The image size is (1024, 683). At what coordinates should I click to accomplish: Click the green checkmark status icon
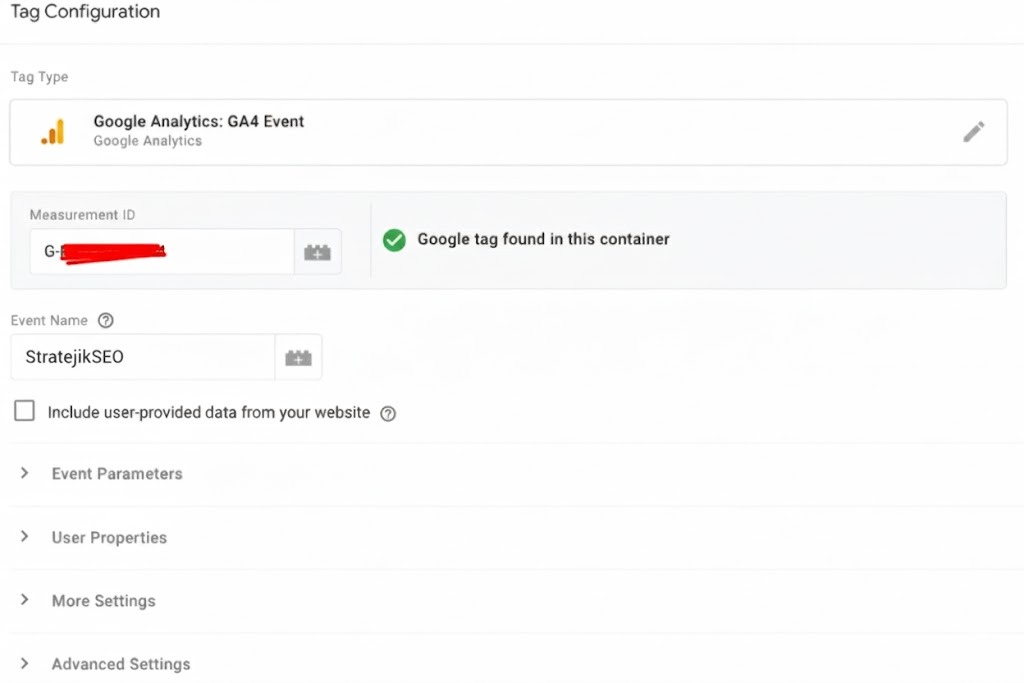point(393,240)
